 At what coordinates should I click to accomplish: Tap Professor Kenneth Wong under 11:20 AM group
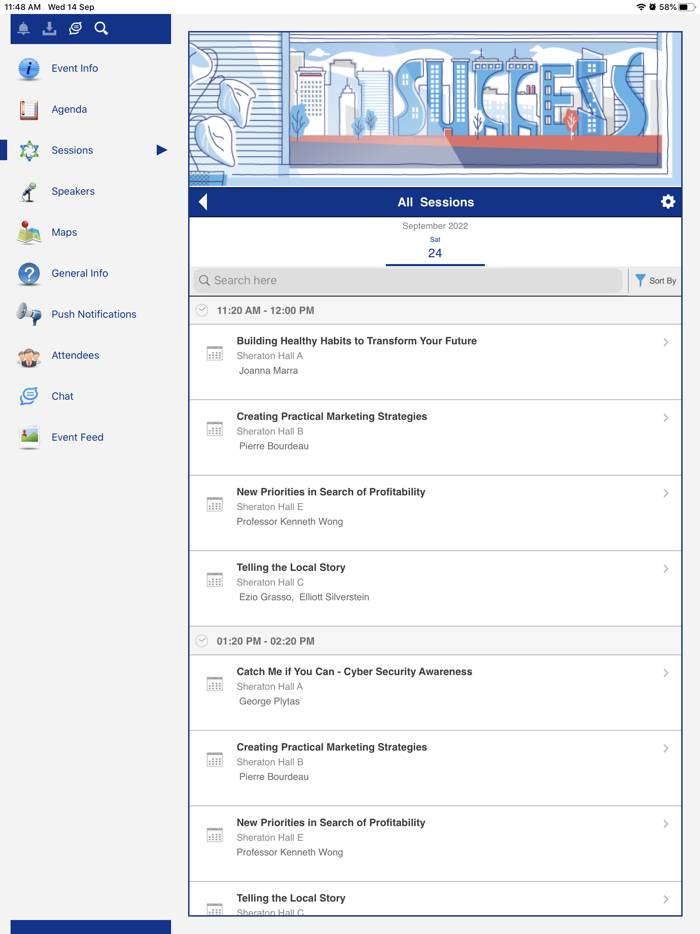pyautogui.click(x=290, y=522)
